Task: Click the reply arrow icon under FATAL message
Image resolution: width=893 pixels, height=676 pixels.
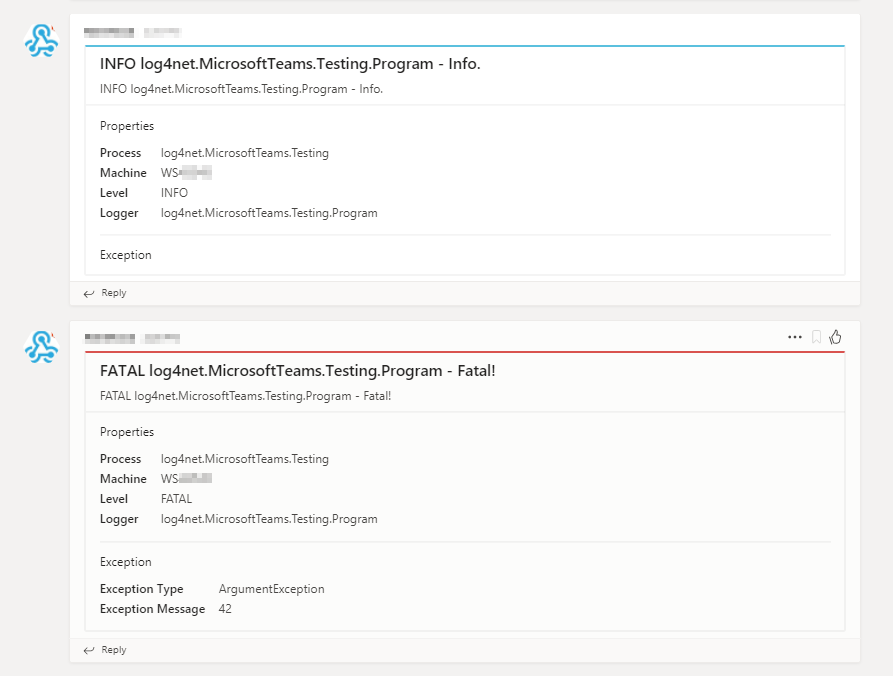Action: [89, 650]
